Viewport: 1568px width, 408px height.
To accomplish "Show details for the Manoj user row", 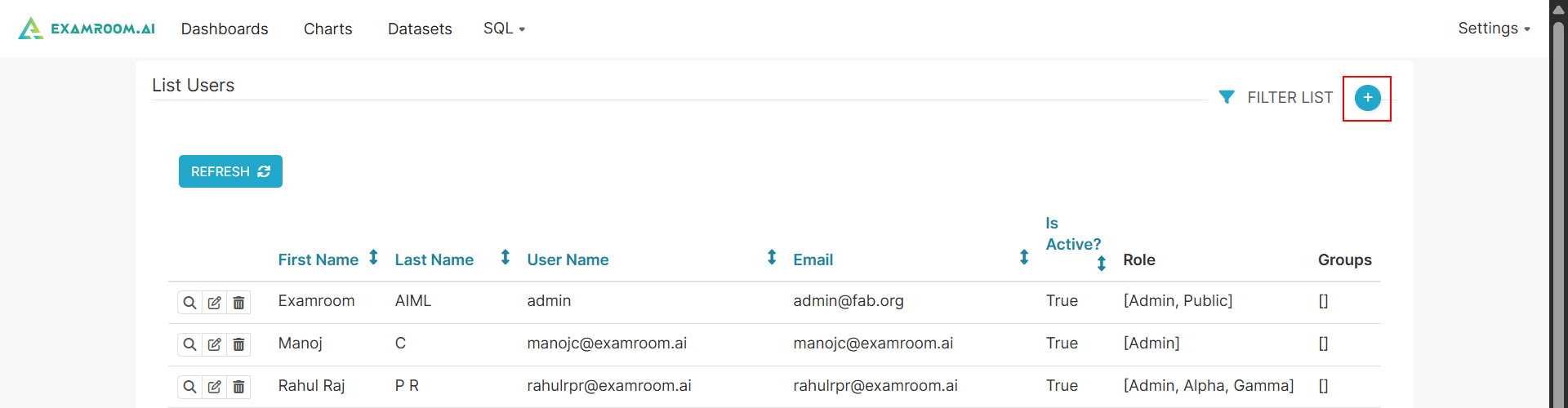I will [189, 344].
